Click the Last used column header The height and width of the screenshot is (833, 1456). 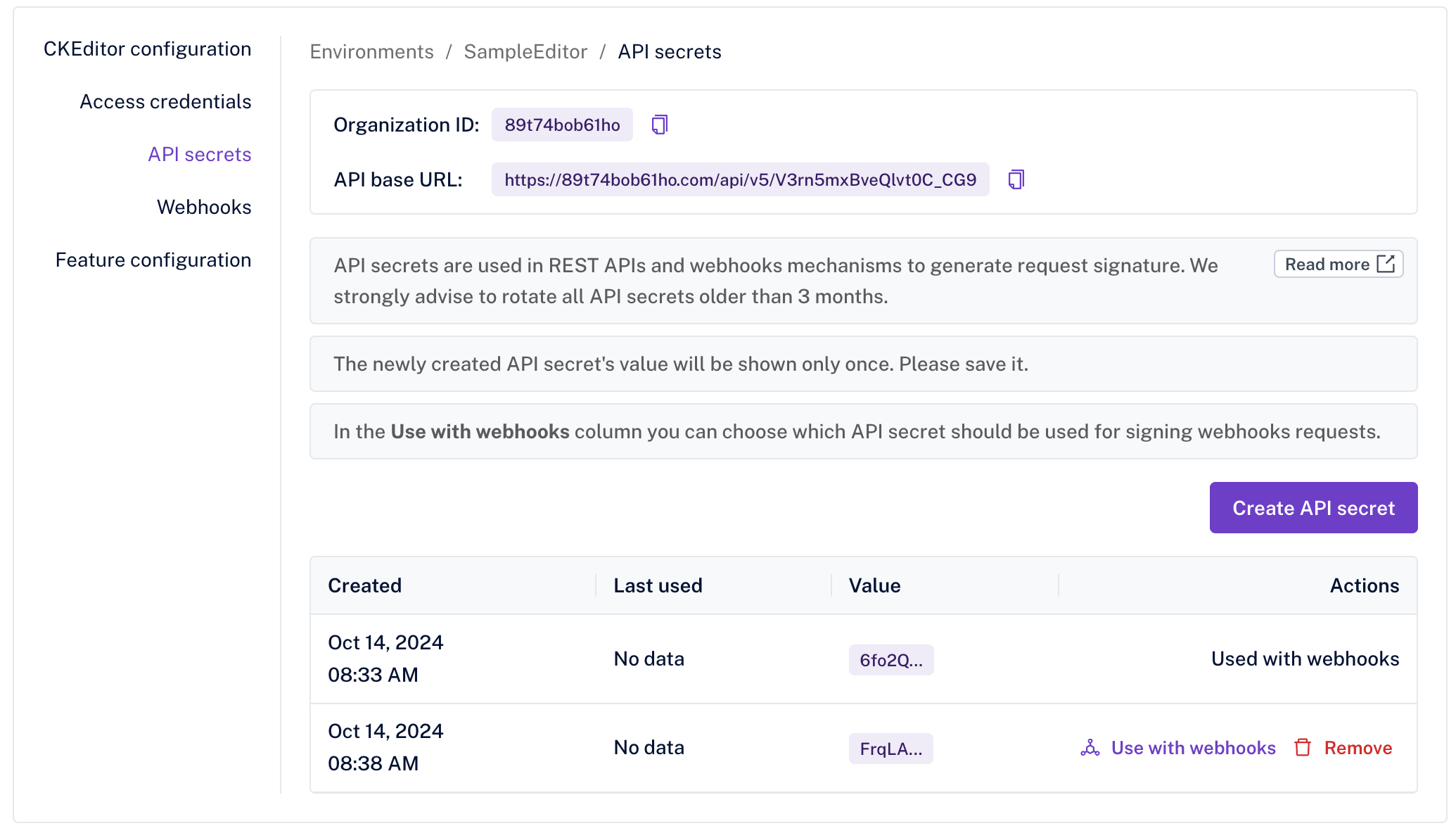click(x=658, y=585)
